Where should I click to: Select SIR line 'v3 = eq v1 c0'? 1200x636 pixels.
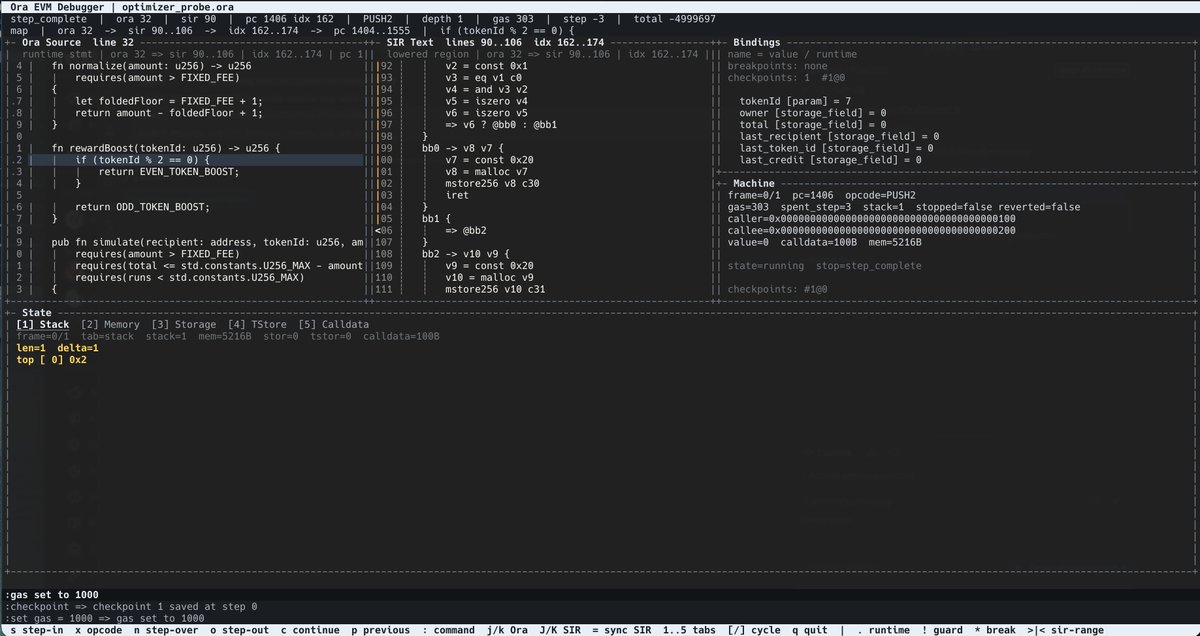point(485,77)
